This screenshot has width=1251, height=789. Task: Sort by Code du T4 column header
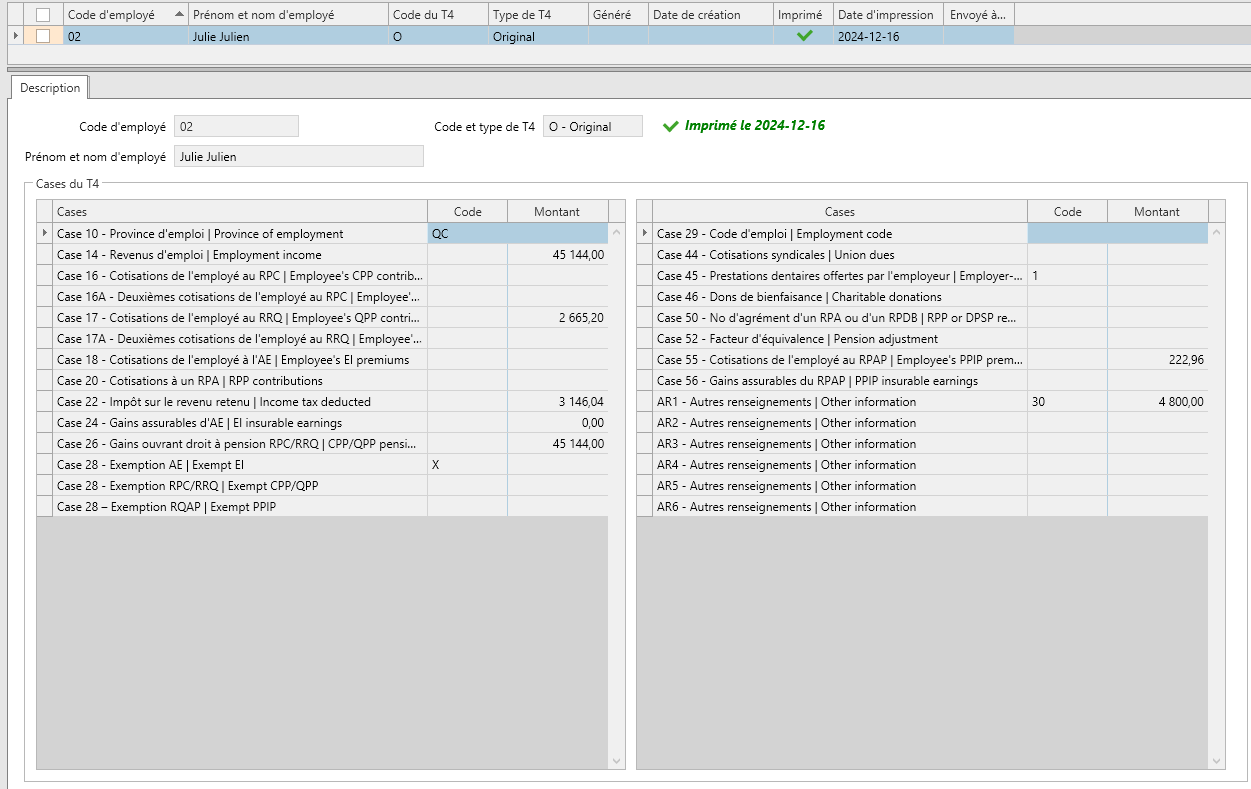tap(439, 15)
